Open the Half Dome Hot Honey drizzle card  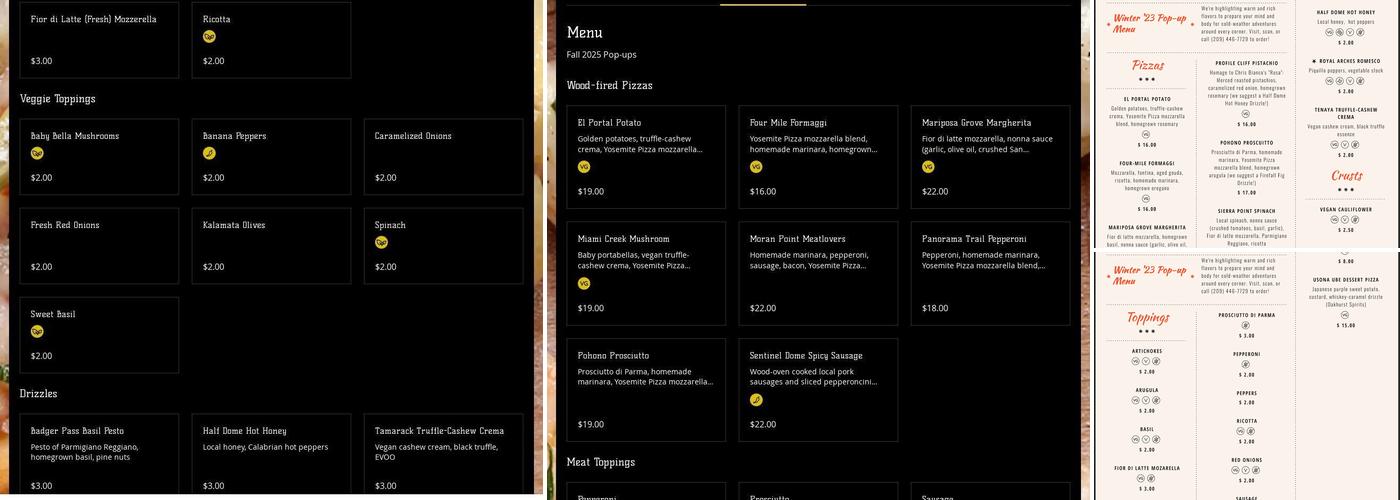click(x=272, y=456)
